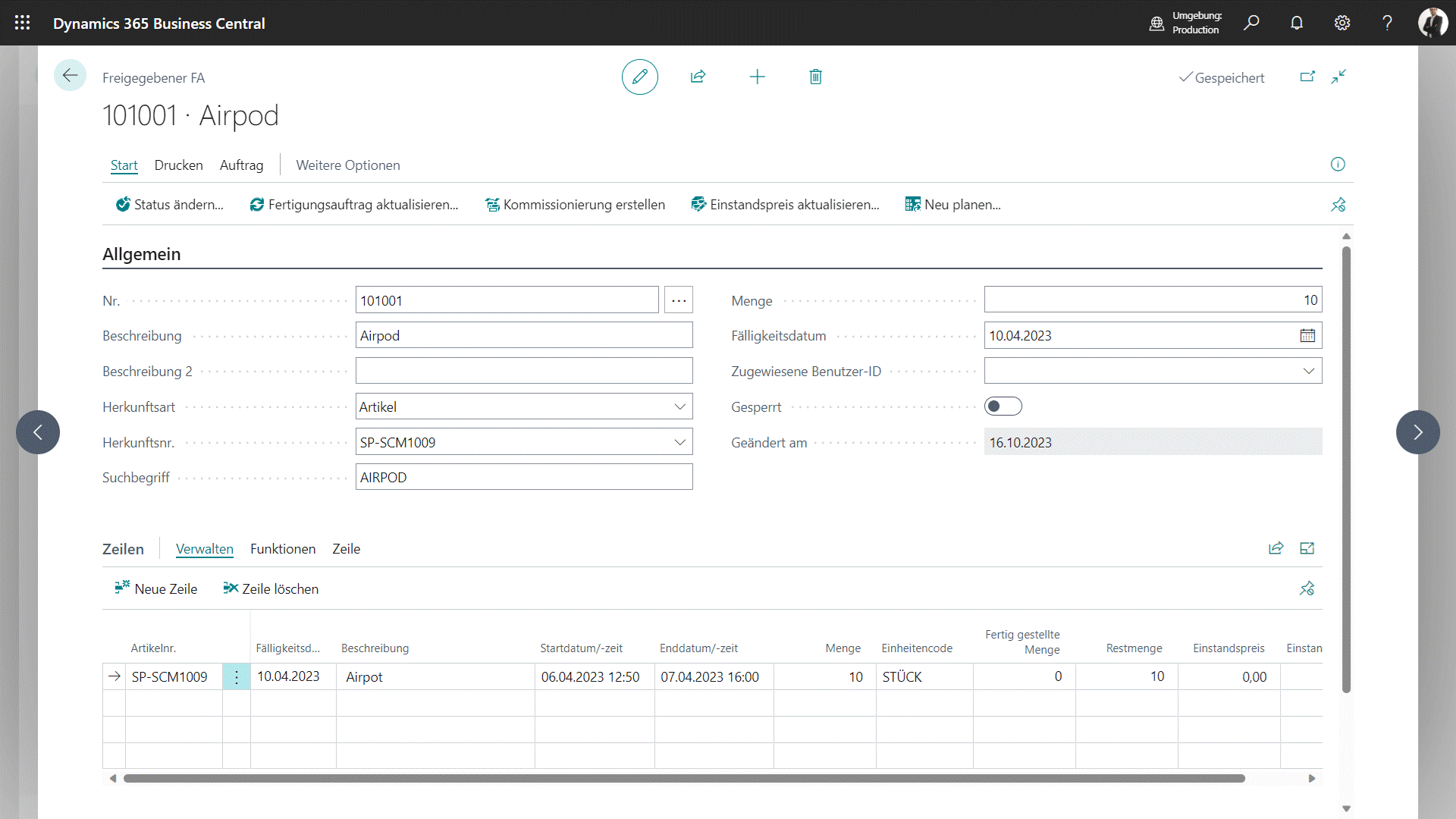Screen dimensions: 1456x819
Task: Click into the Beschreibung 2 field
Action: [x=523, y=371]
